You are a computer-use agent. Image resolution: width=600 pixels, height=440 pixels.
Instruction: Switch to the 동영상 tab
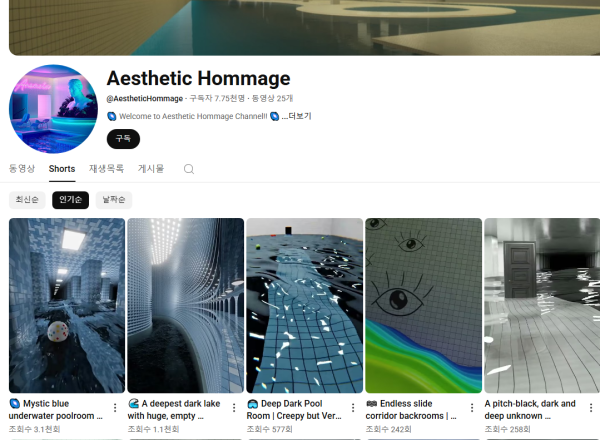click(22, 169)
